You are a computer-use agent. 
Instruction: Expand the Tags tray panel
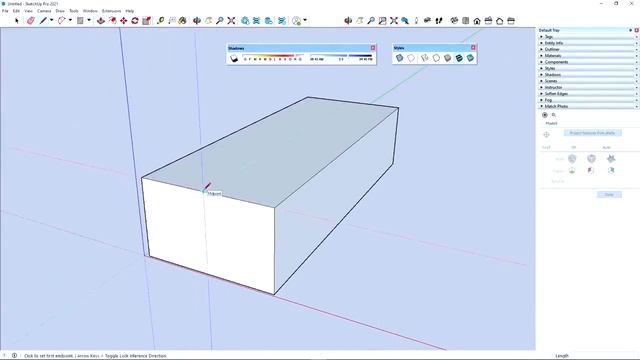pos(588,37)
